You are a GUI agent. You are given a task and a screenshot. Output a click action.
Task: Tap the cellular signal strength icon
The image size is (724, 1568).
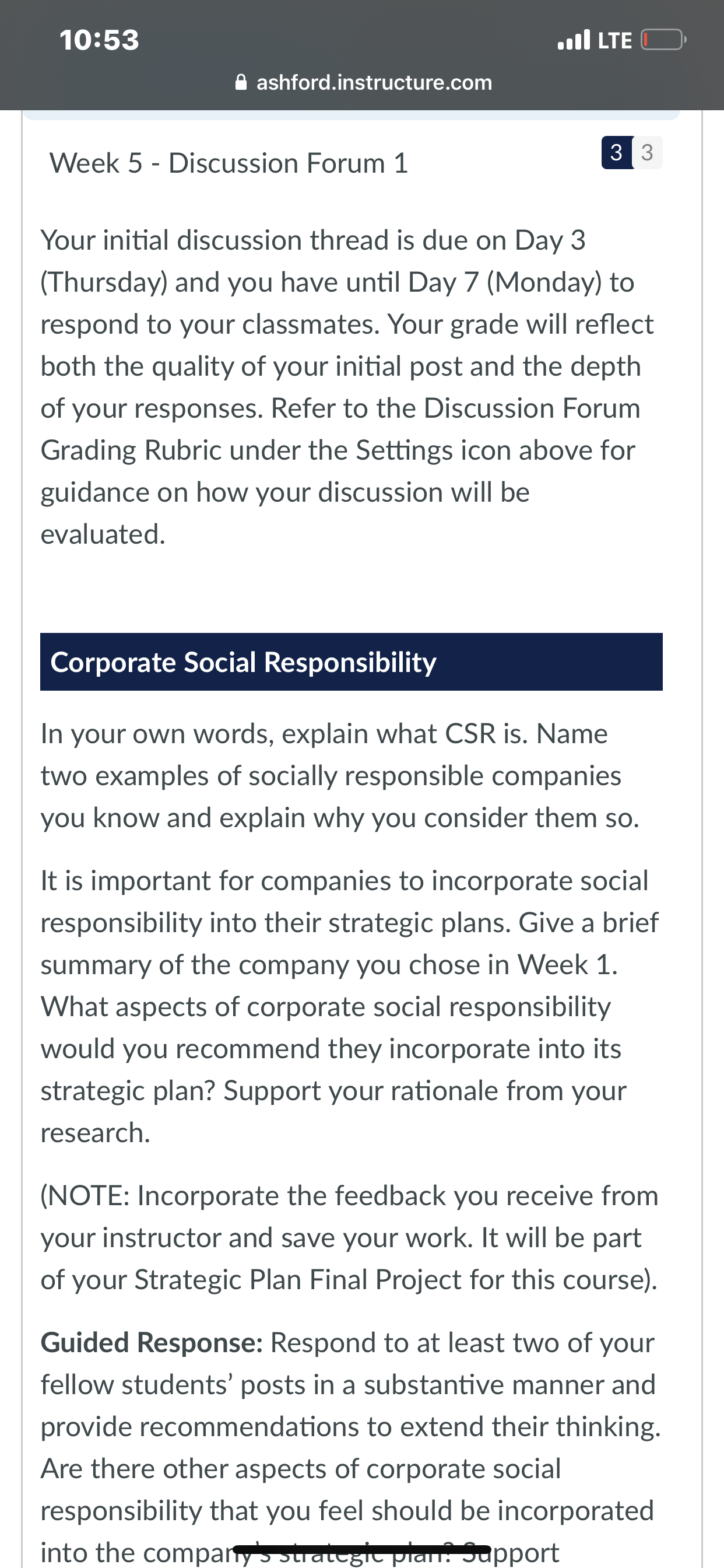[573, 40]
